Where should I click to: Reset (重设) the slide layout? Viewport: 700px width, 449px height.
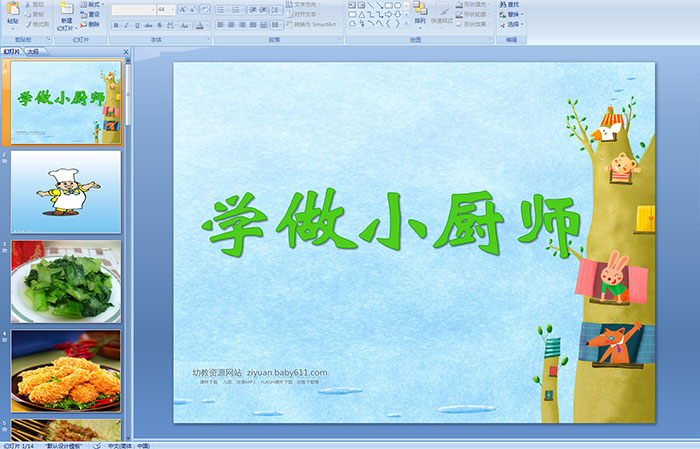[91, 14]
